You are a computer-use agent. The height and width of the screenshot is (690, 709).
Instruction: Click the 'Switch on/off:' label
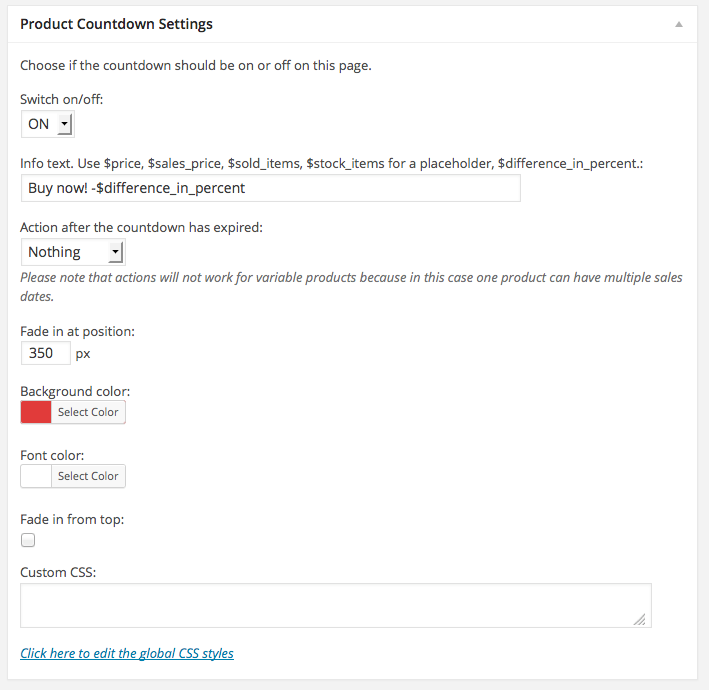[62, 99]
